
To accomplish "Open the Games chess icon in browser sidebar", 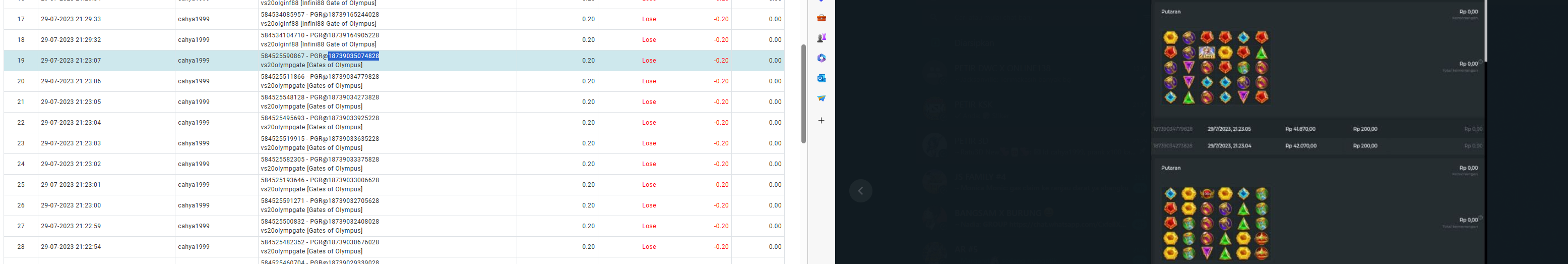I will (821, 38).
